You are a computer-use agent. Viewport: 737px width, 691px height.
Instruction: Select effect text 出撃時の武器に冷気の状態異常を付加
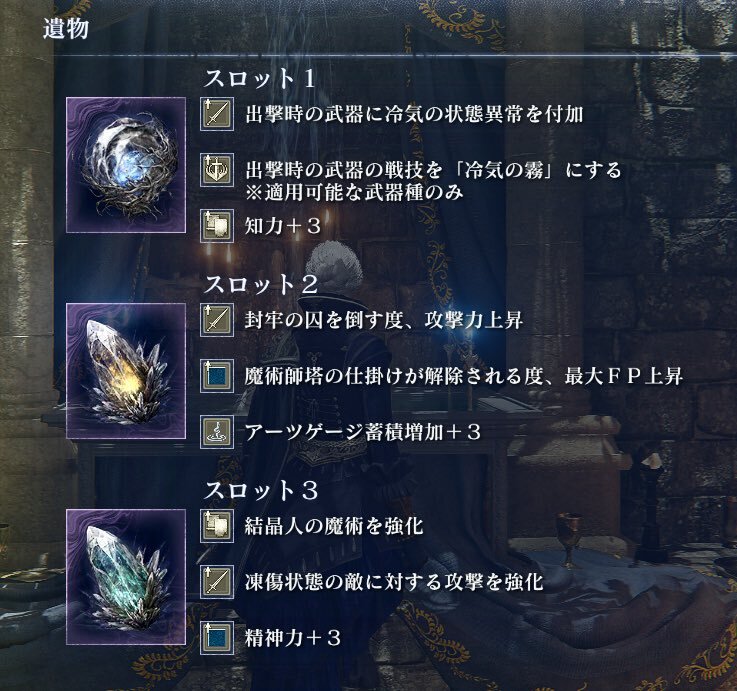tap(414, 114)
